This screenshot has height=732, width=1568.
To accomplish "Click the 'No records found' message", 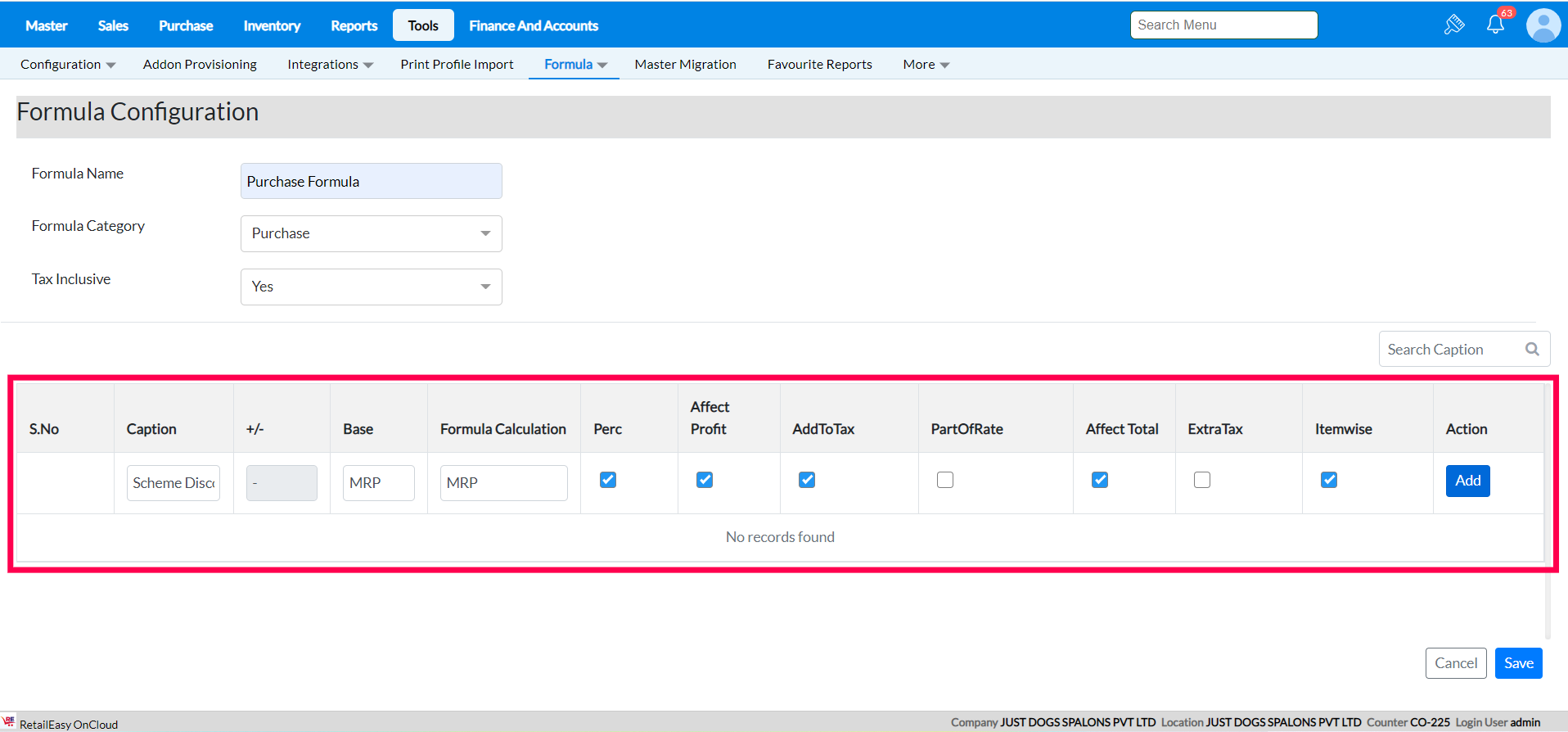I will [x=780, y=537].
